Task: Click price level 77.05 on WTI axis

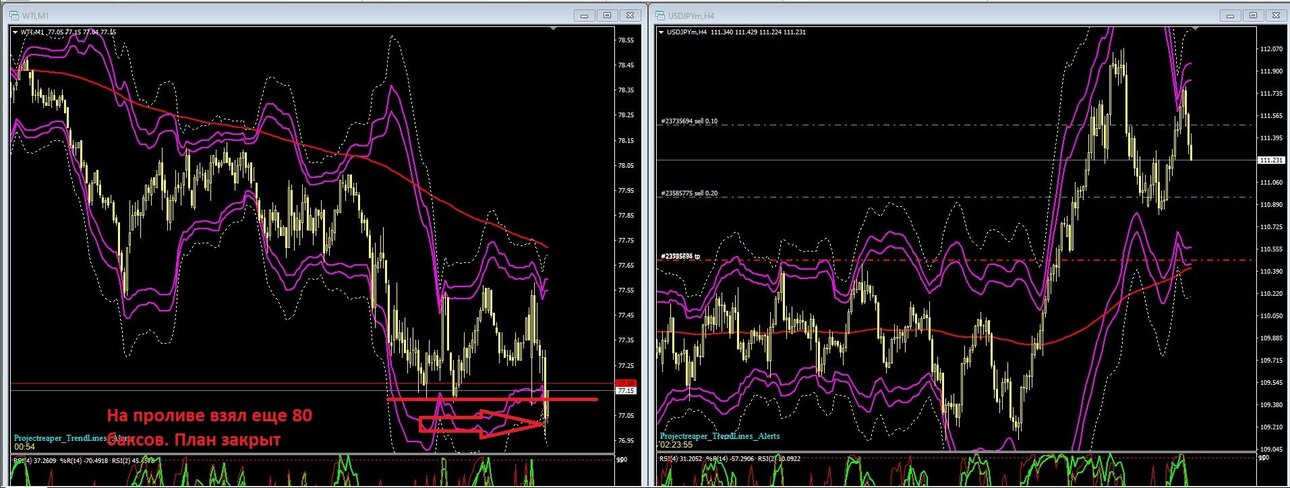Action: 628,415
